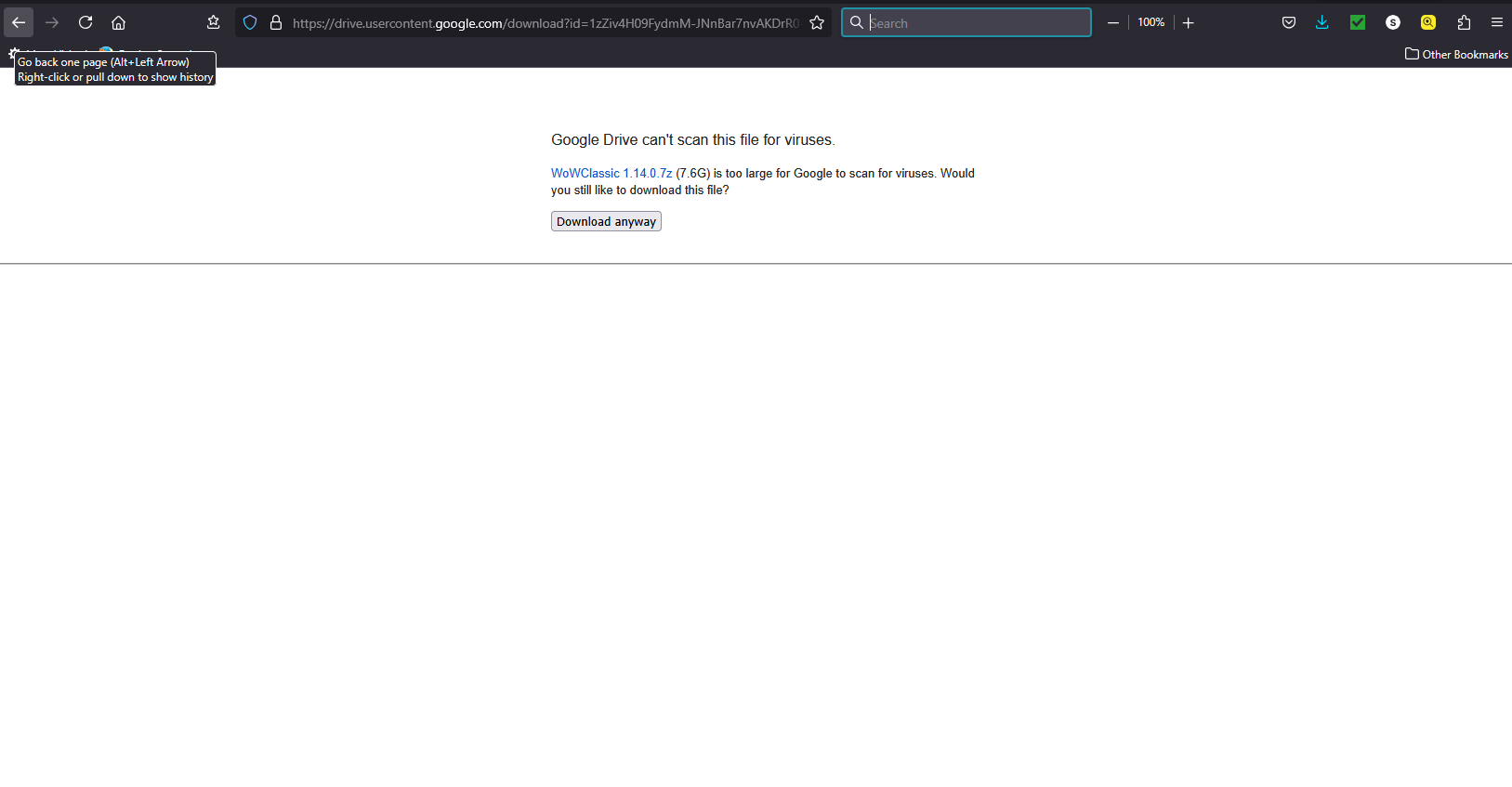Go back one page with the back arrow
1512x787 pixels.
19,22
